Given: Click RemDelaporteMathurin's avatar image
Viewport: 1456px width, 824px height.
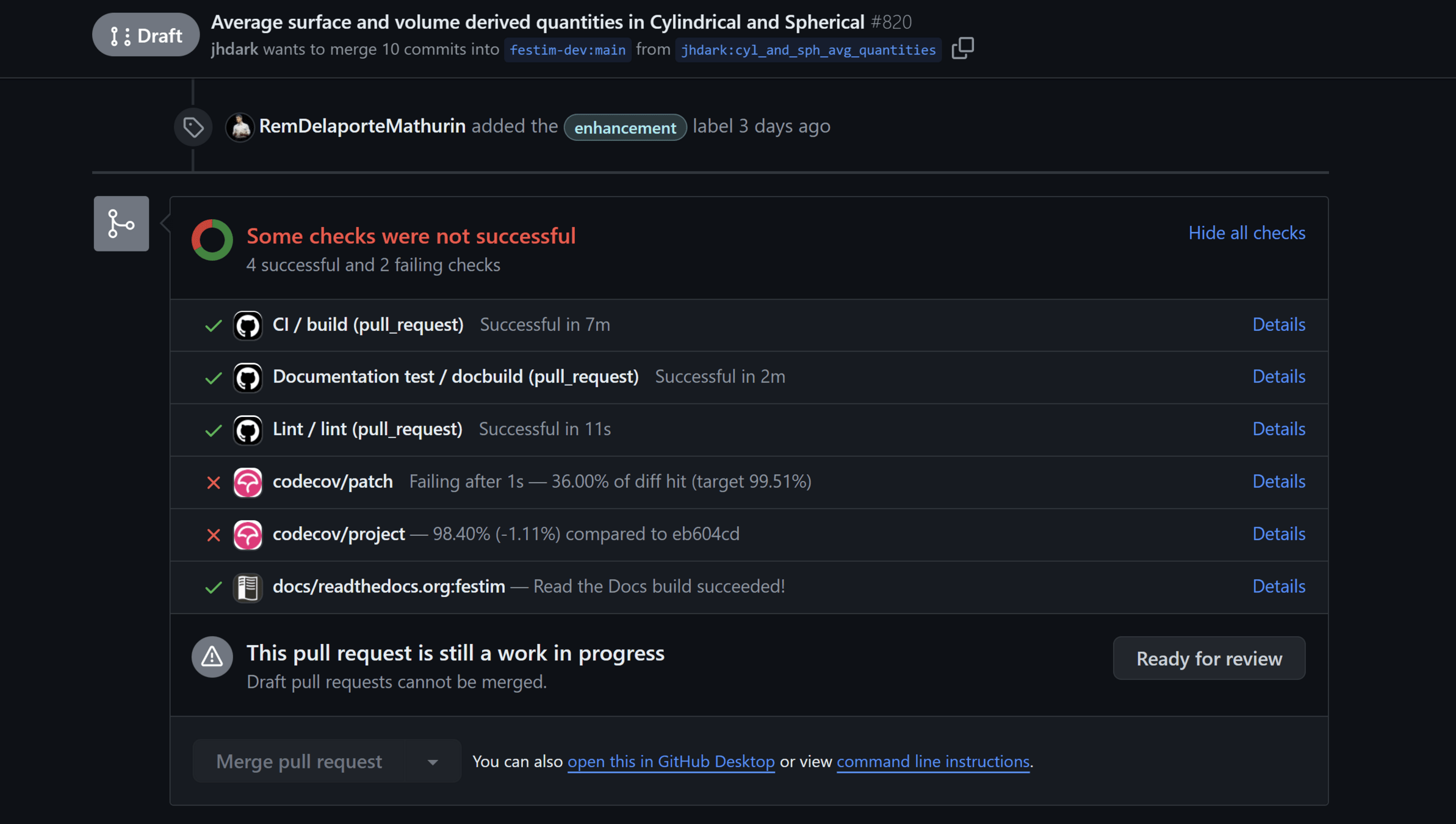Looking at the screenshot, I should 240,127.
